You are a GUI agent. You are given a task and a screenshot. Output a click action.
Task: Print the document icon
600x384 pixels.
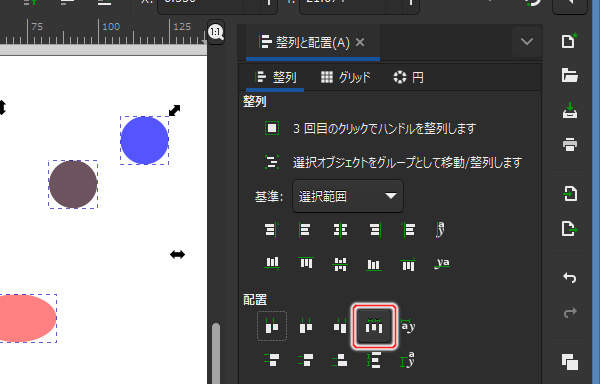(569, 145)
